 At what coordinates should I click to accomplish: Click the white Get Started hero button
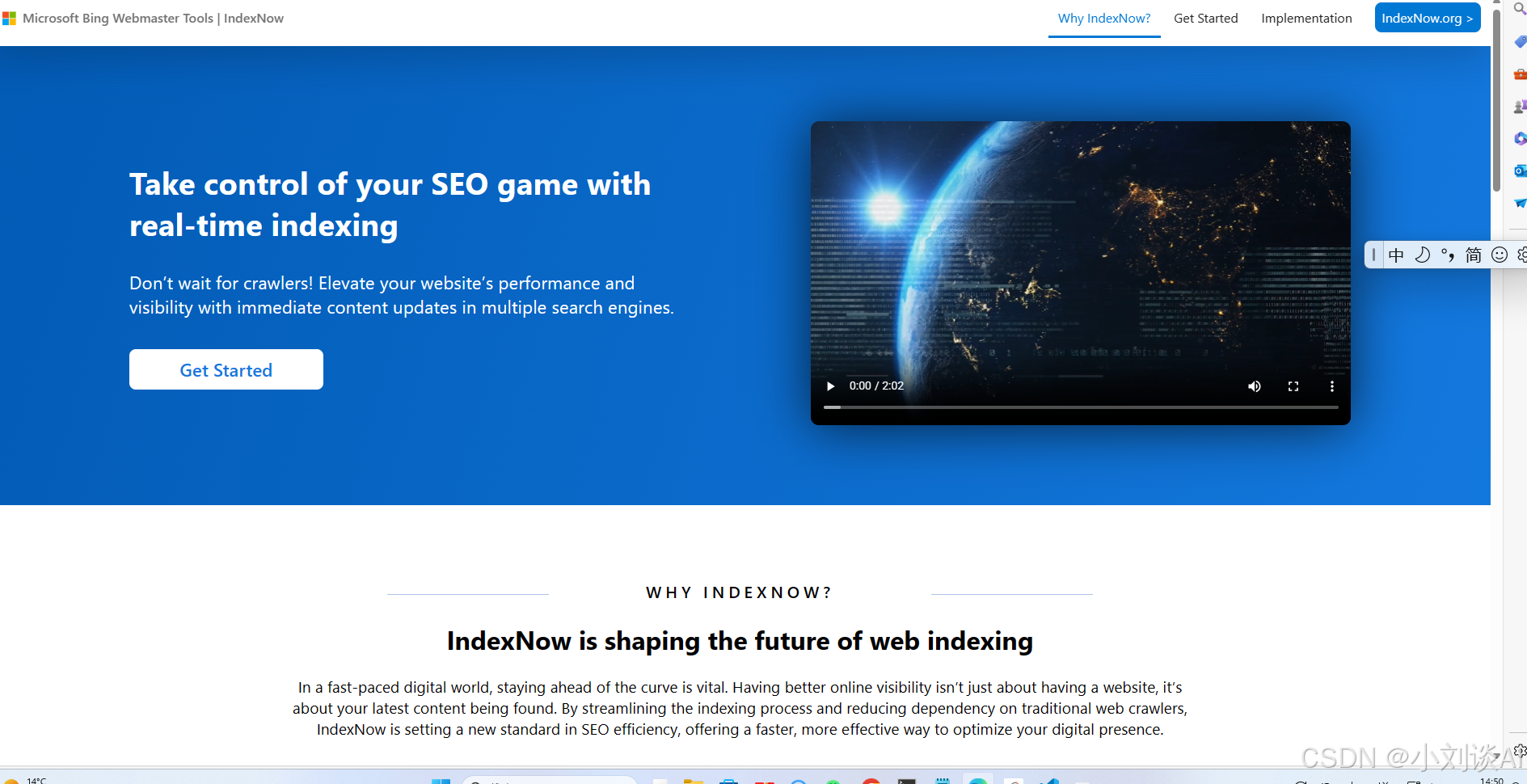coord(226,369)
